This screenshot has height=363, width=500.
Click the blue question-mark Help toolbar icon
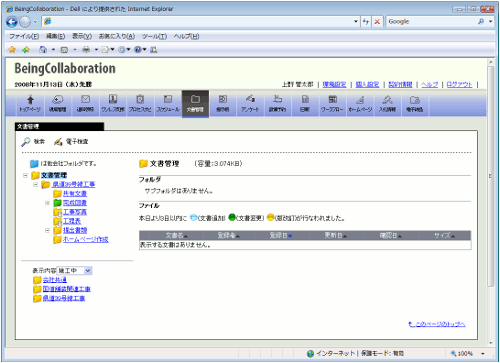tap(138, 50)
